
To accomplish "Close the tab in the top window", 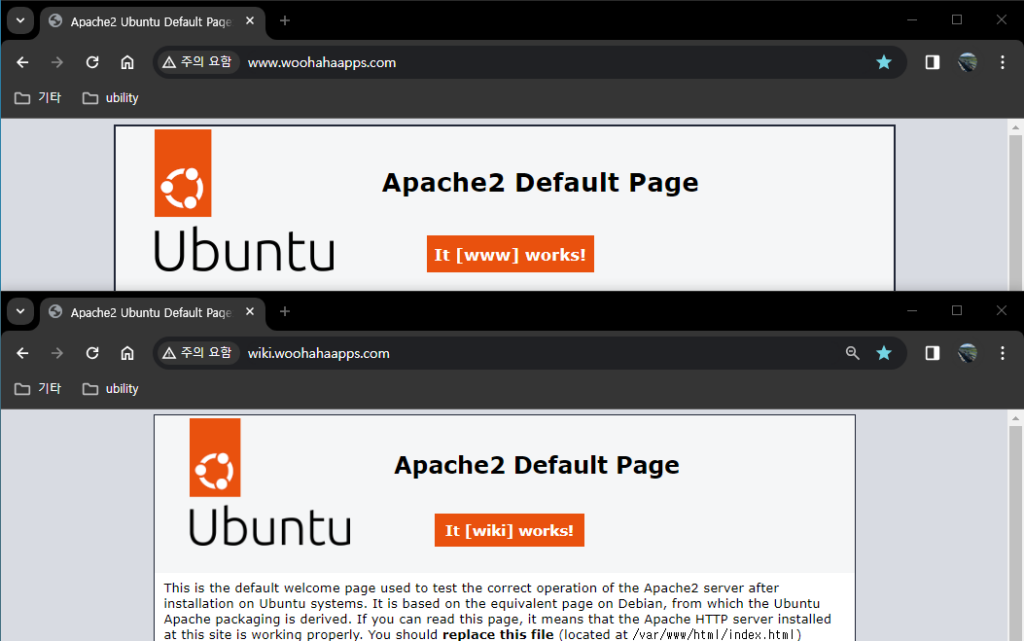I will [249, 21].
